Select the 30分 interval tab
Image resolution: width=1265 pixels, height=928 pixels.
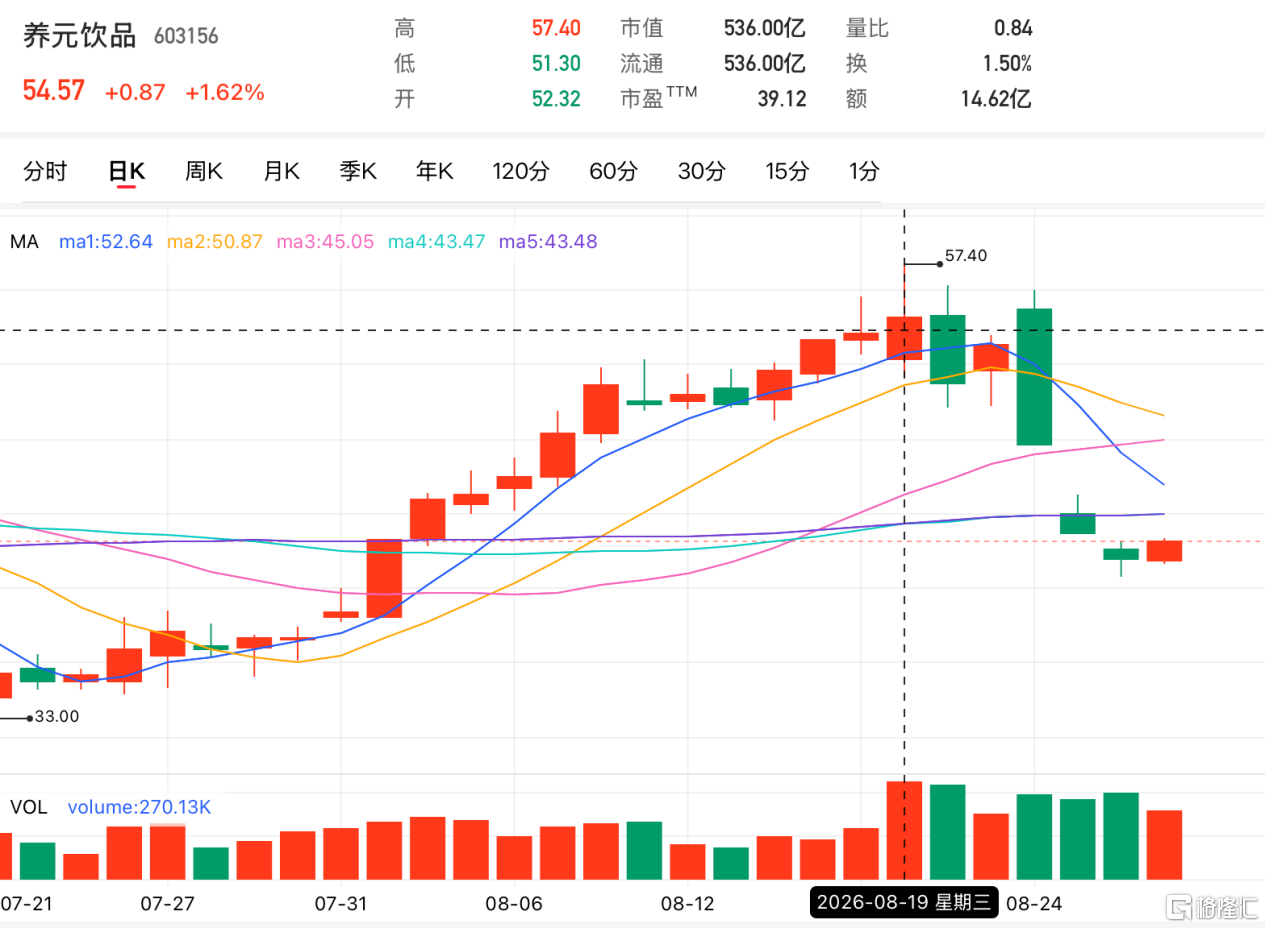(x=702, y=171)
